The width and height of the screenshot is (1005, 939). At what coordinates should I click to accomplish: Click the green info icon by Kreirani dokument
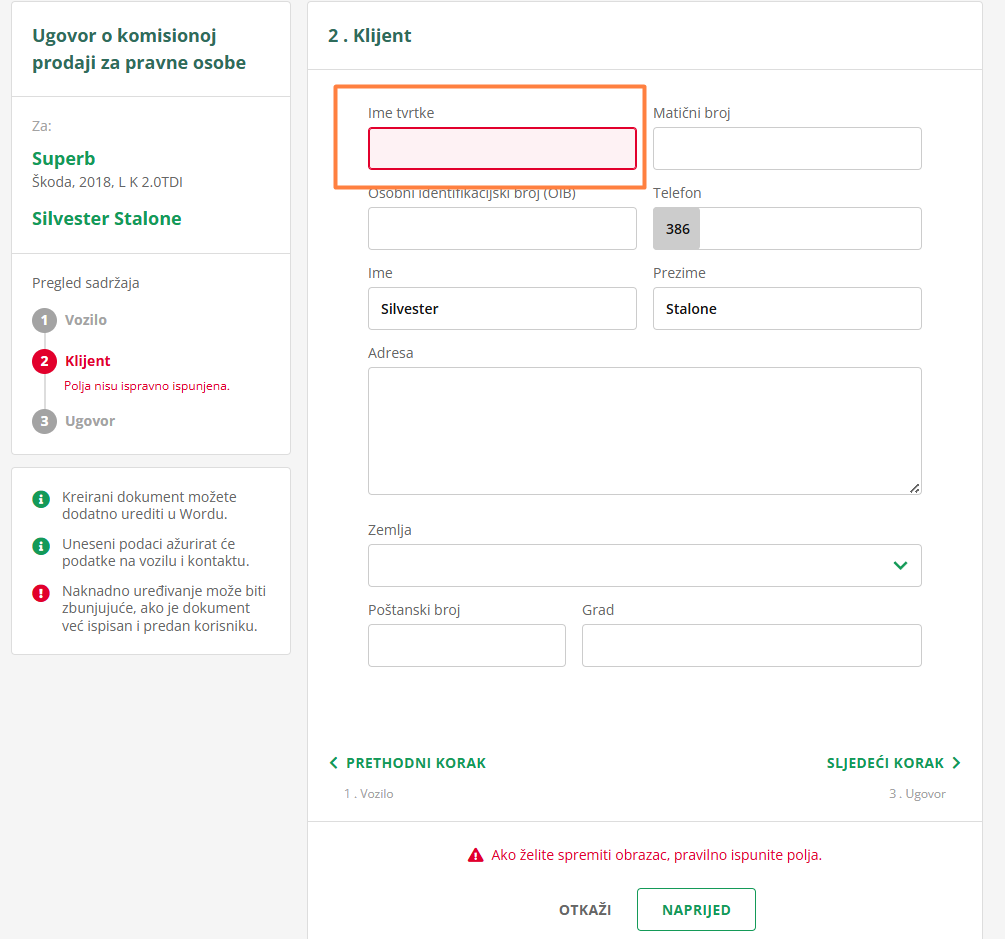(41, 498)
